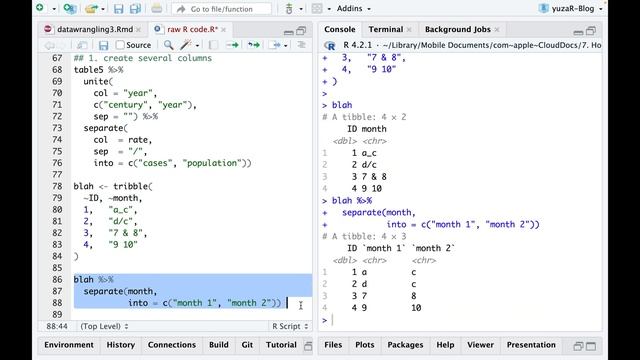Click the Print document icon
The width and height of the screenshot is (640, 360).
tap(156, 9)
